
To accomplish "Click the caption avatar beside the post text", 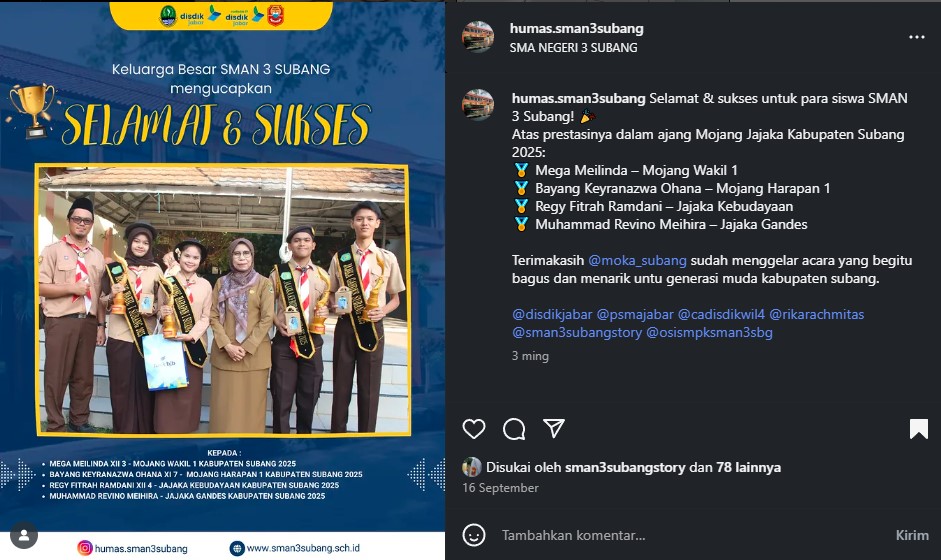I will (x=478, y=105).
